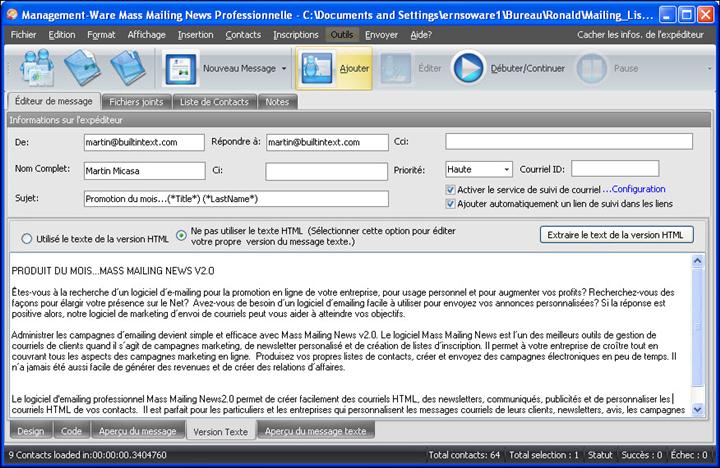
Task: Close the Mass Mailing News window
Action: [705, 15]
